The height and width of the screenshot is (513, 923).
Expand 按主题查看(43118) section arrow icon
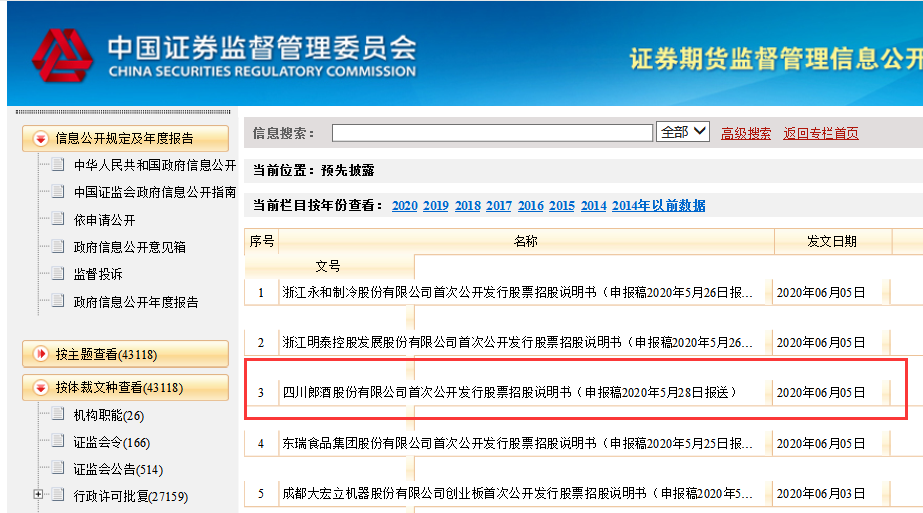click(x=41, y=354)
